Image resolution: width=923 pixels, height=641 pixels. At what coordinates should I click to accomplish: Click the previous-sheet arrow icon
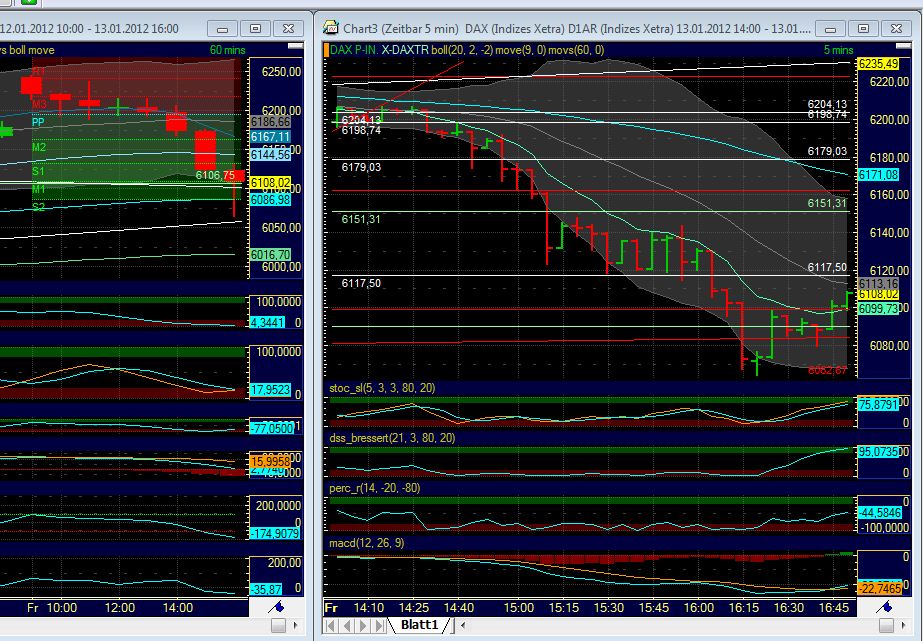[346, 625]
